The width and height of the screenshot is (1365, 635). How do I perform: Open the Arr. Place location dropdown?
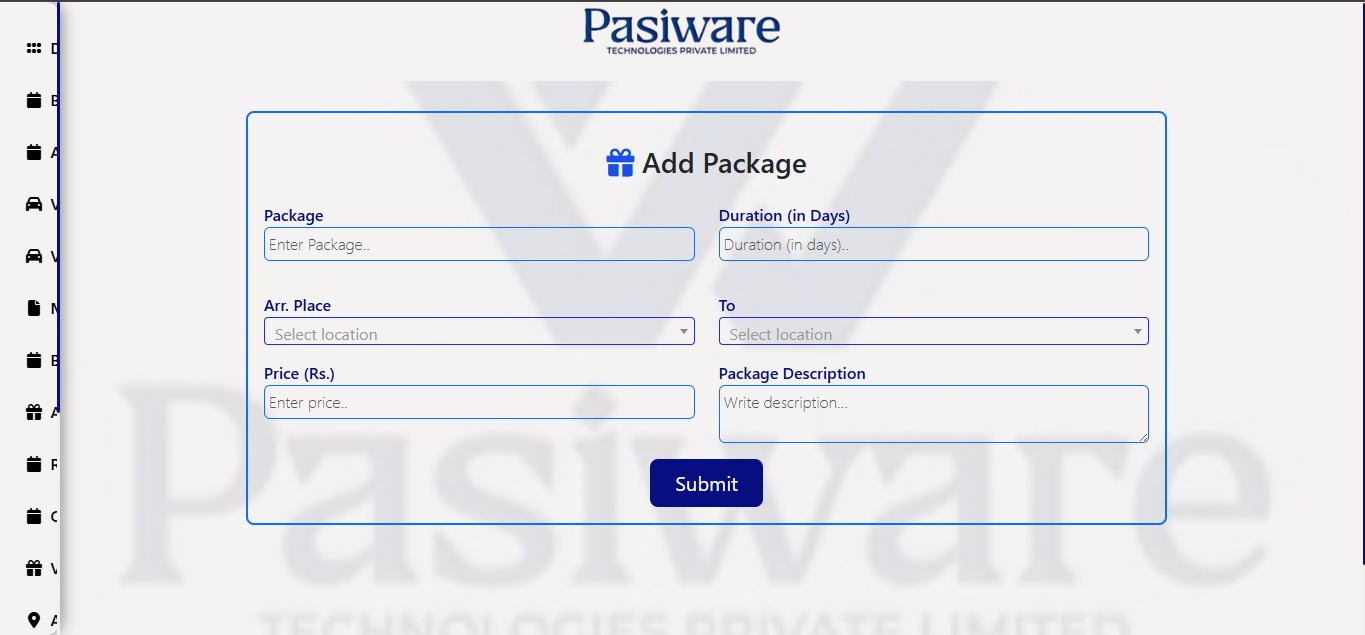pos(479,332)
